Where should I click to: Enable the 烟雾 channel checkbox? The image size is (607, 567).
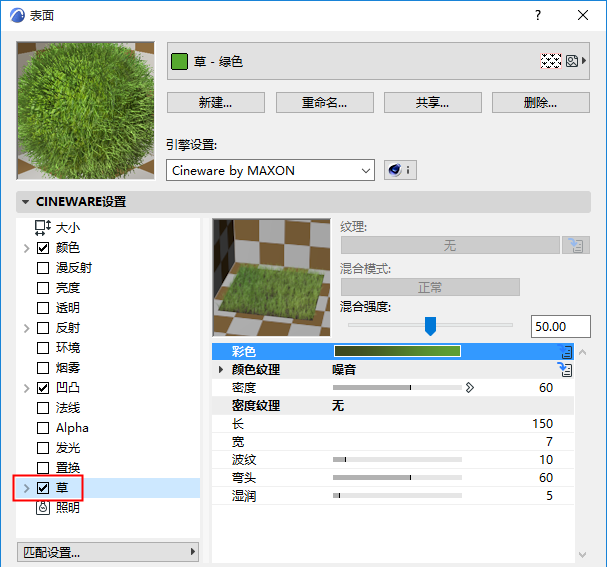click(x=43, y=368)
